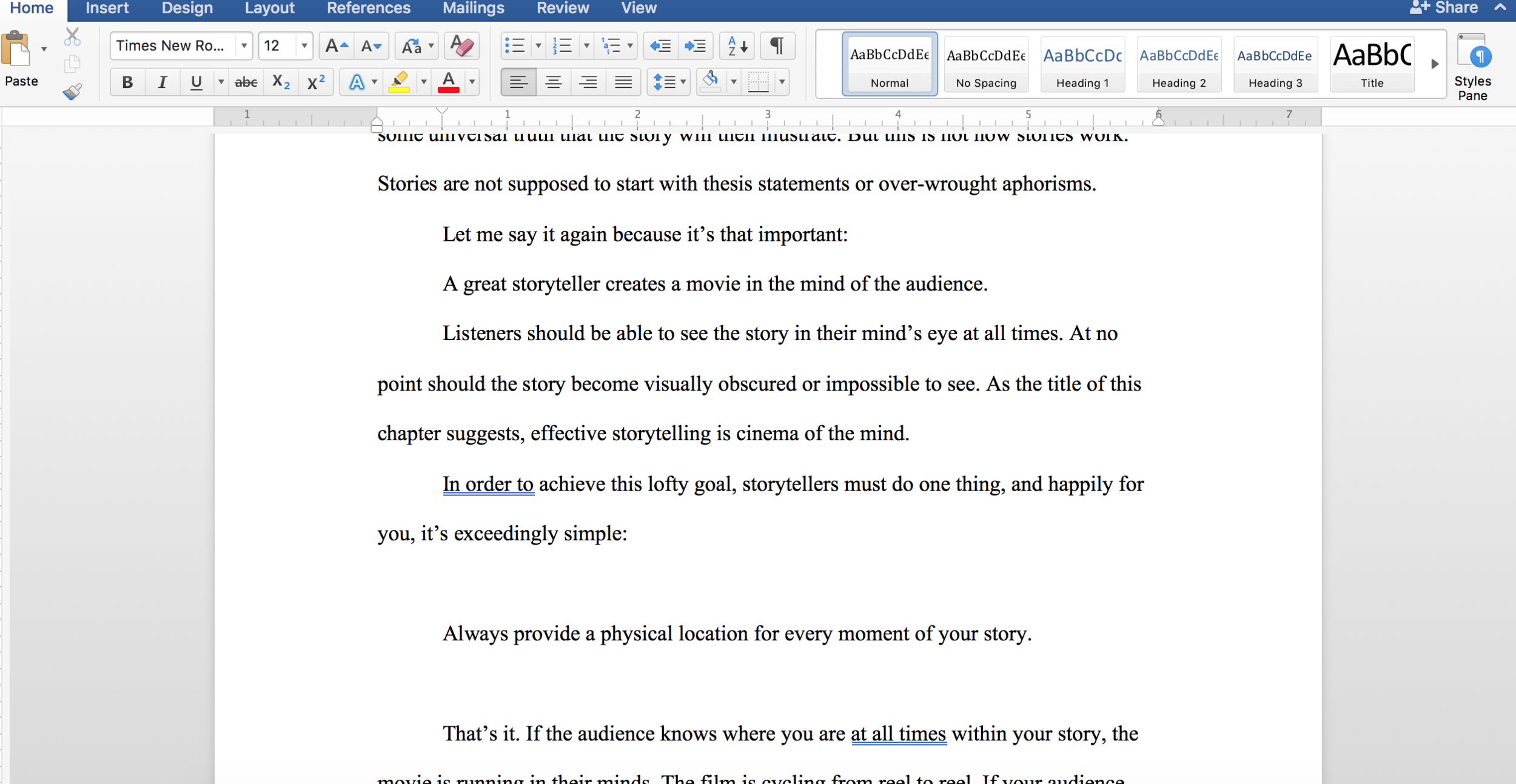
Task: Click the Share button
Action: 1444,8
